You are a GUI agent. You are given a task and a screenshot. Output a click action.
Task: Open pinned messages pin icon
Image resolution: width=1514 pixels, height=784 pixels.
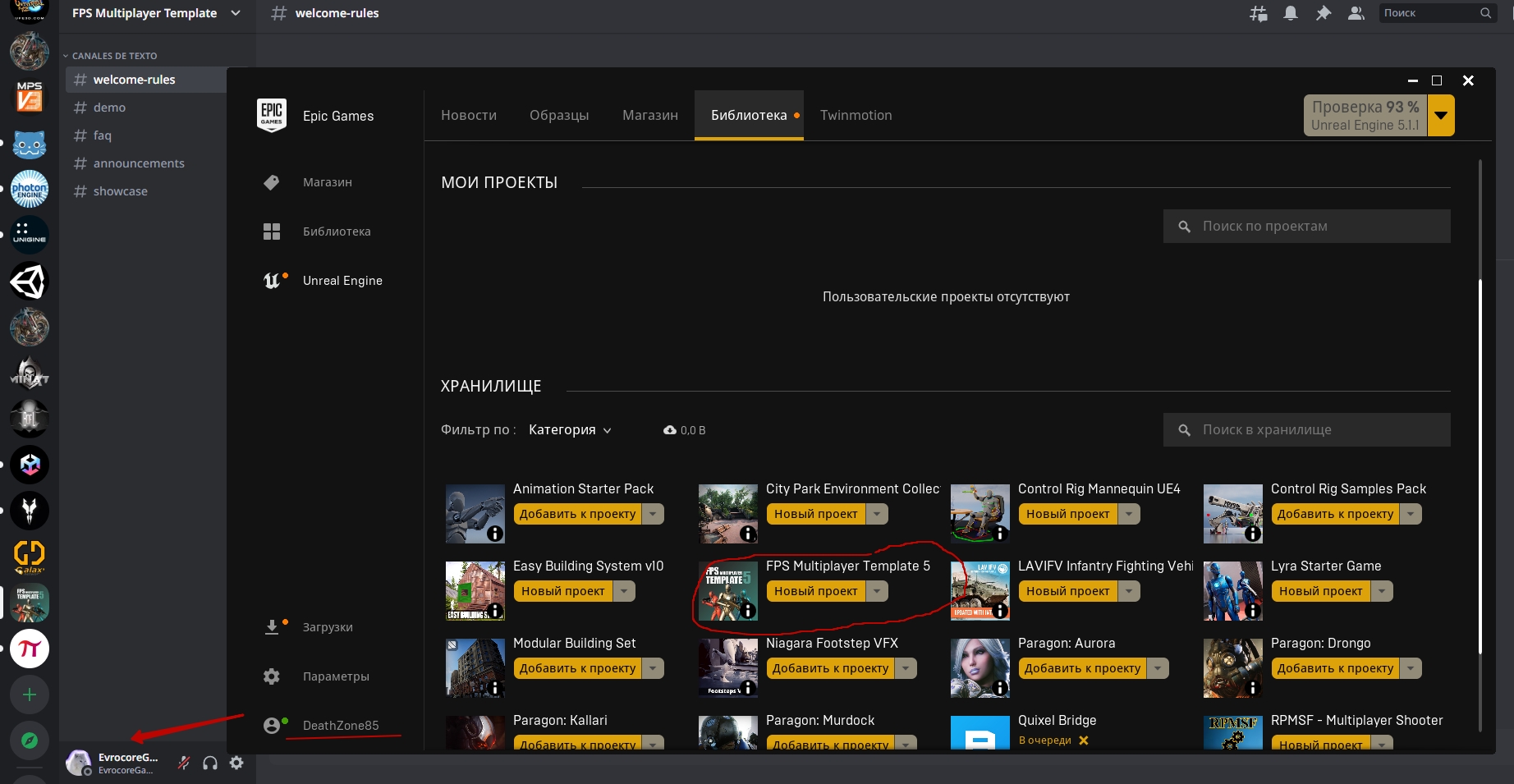pos(1324,13)
